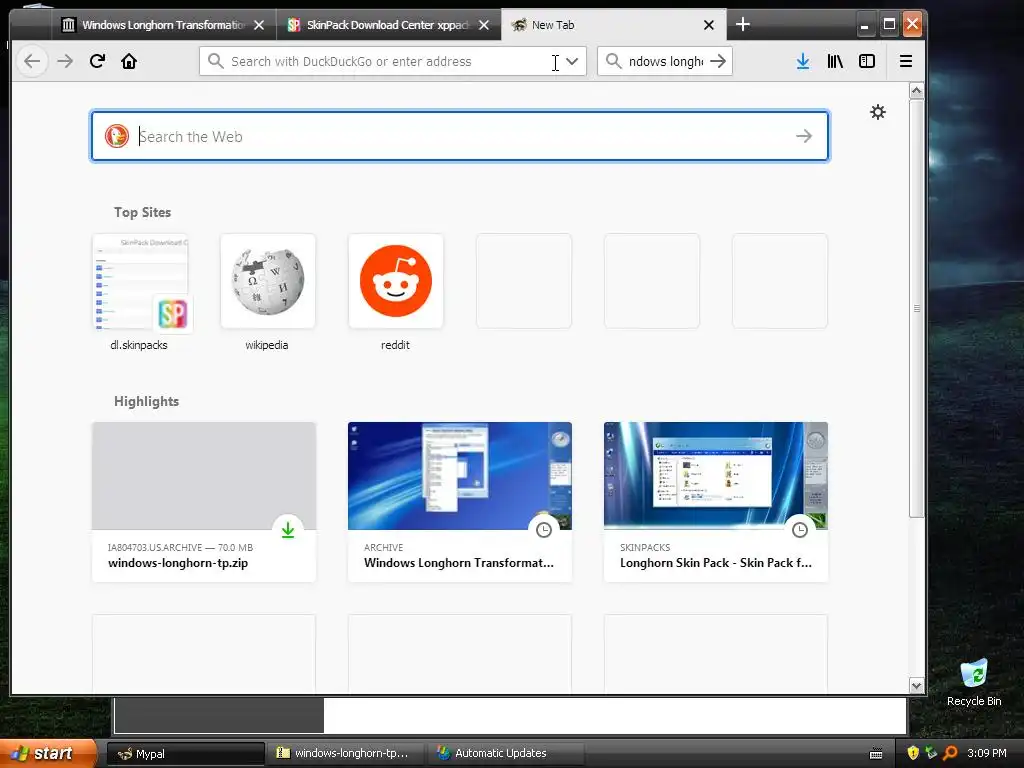Screen dimensions: 1024x768
Task: Select windows-longhorn-tp taskbar button
Action: pyautogui.click(x=347, y=754)
